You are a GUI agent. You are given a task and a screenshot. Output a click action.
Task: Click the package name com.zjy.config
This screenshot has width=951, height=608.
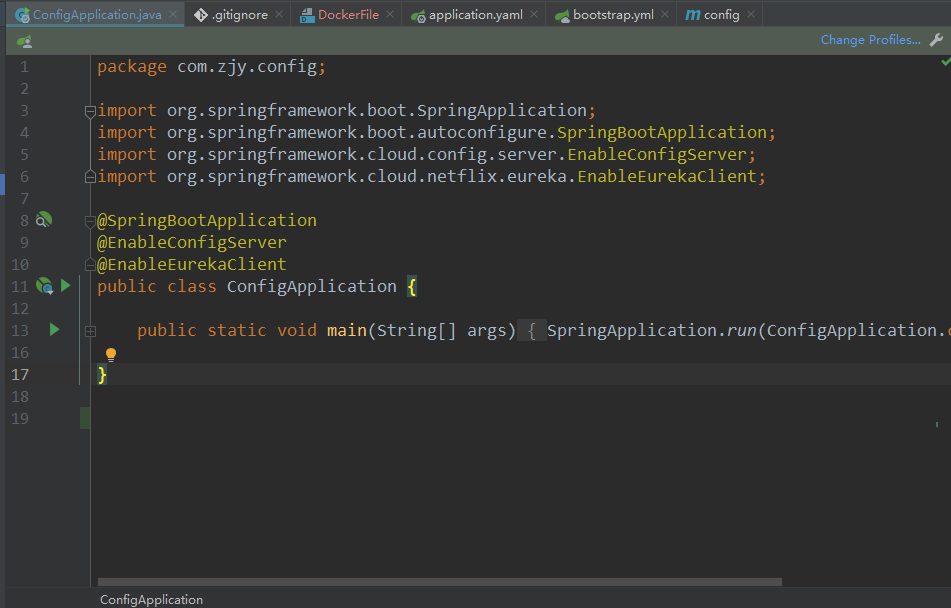[x=247, y=67]
